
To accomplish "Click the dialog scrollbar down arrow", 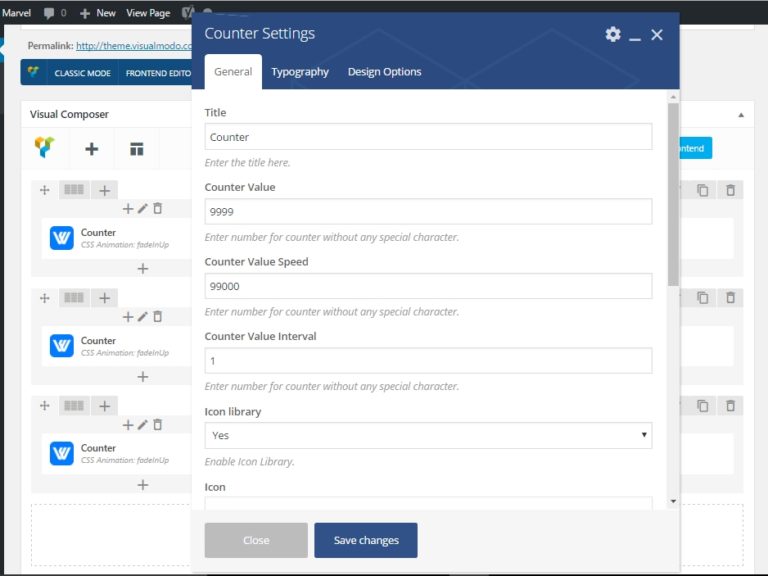I will pos(673,501).
